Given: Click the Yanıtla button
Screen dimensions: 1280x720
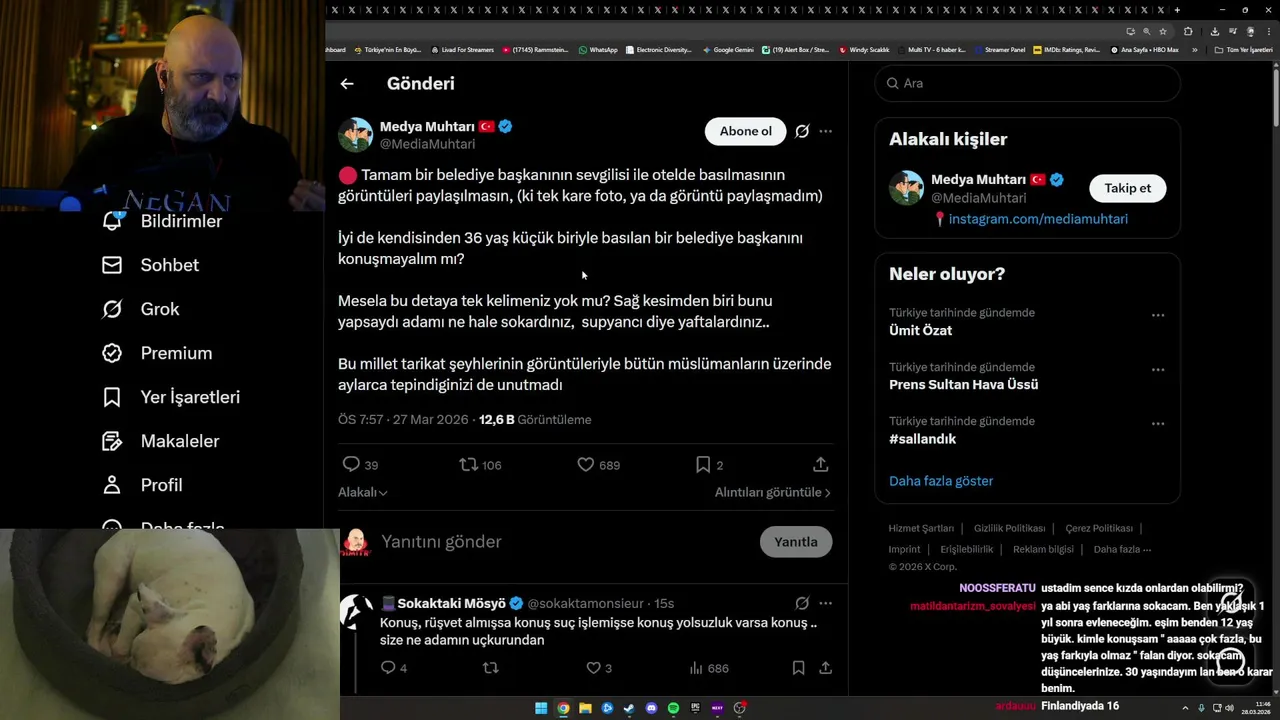Looking at the screenshot, I should 796,541.
